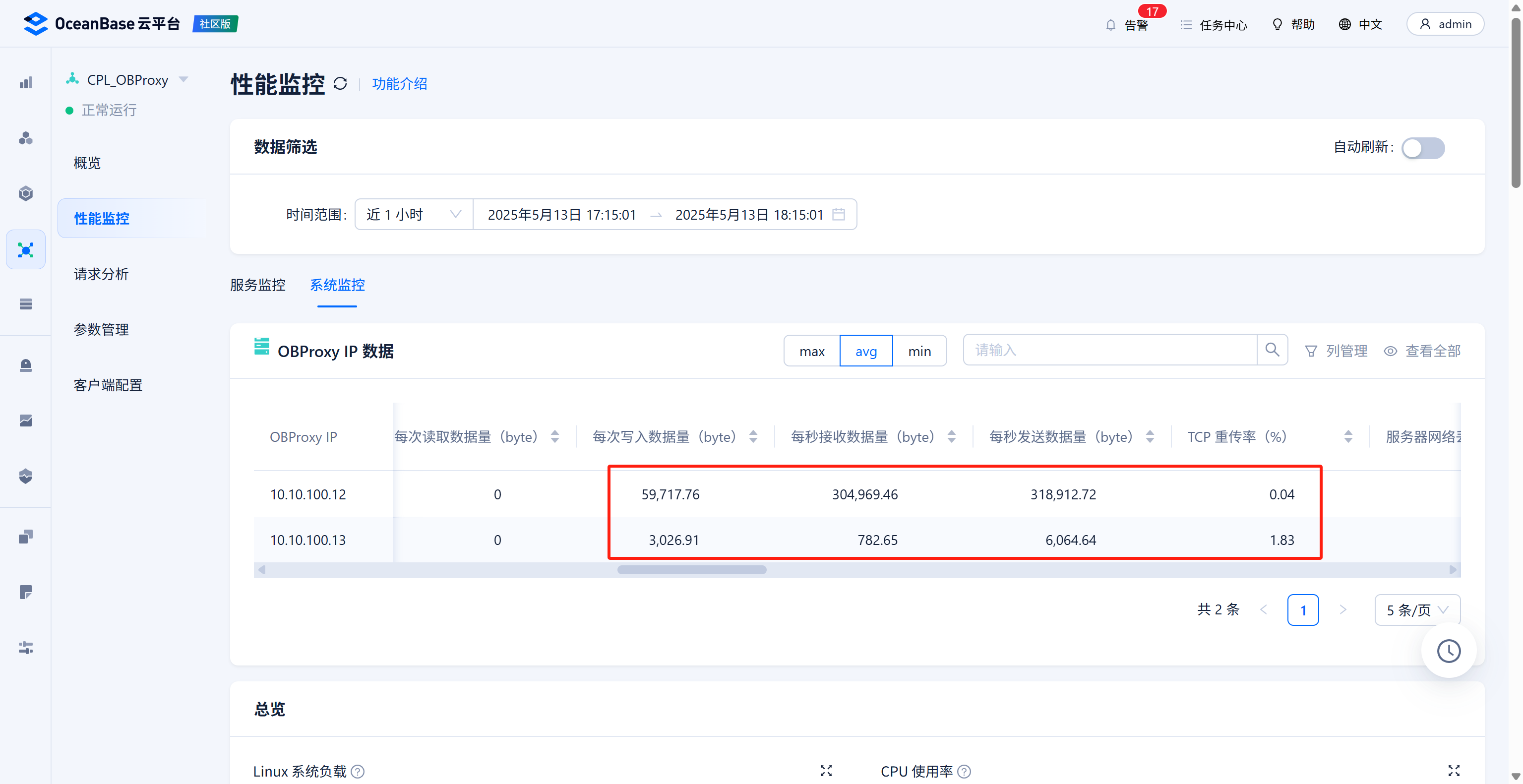Click the CPL_OBProxy cluster icon
The height and width of the screenshot is (784, 1523).
(72, 79)
